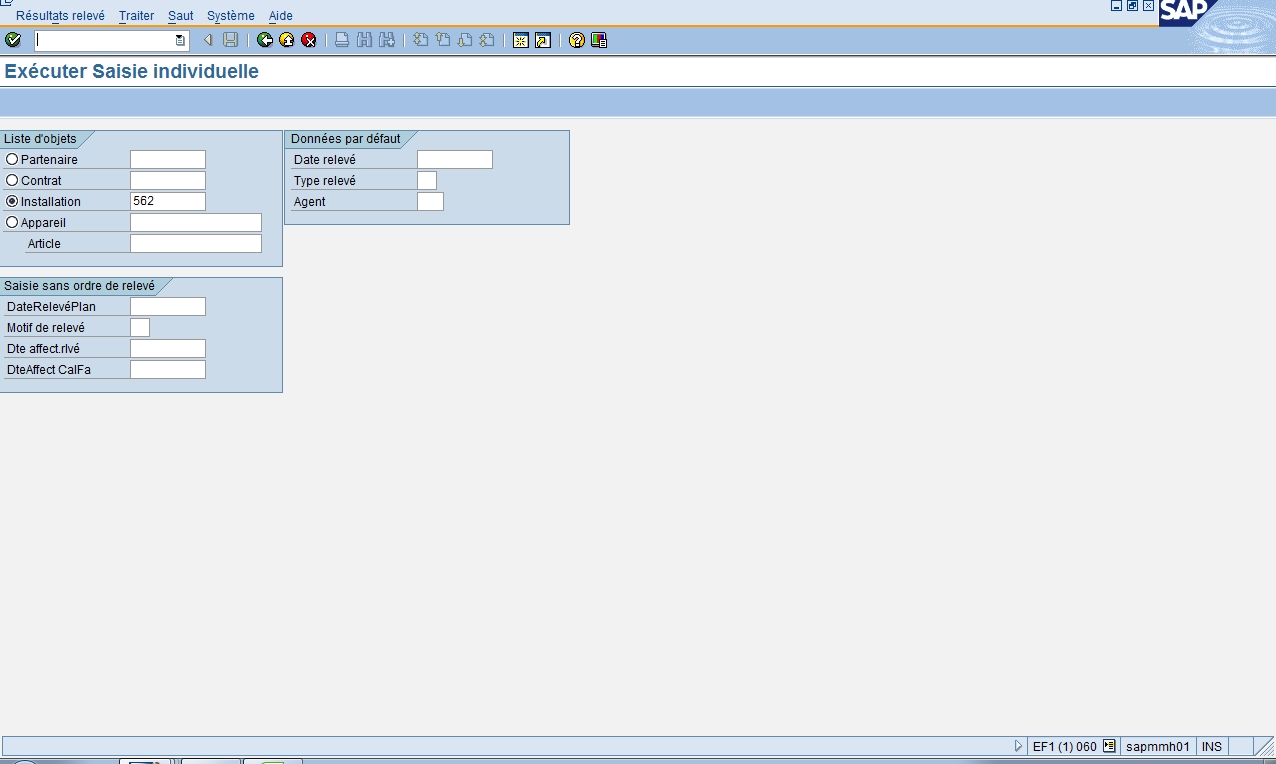Click the green Back arrow icon

(265, 40)
